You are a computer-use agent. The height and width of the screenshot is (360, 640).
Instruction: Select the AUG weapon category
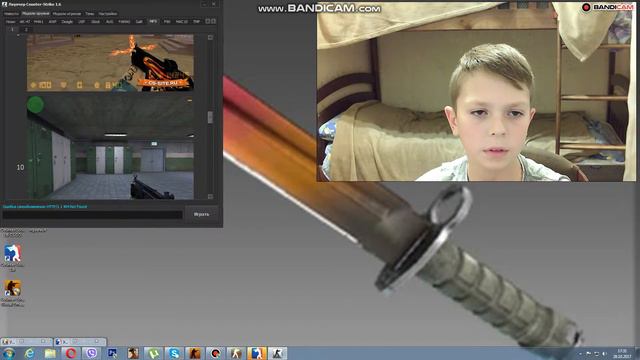point(109,22)
